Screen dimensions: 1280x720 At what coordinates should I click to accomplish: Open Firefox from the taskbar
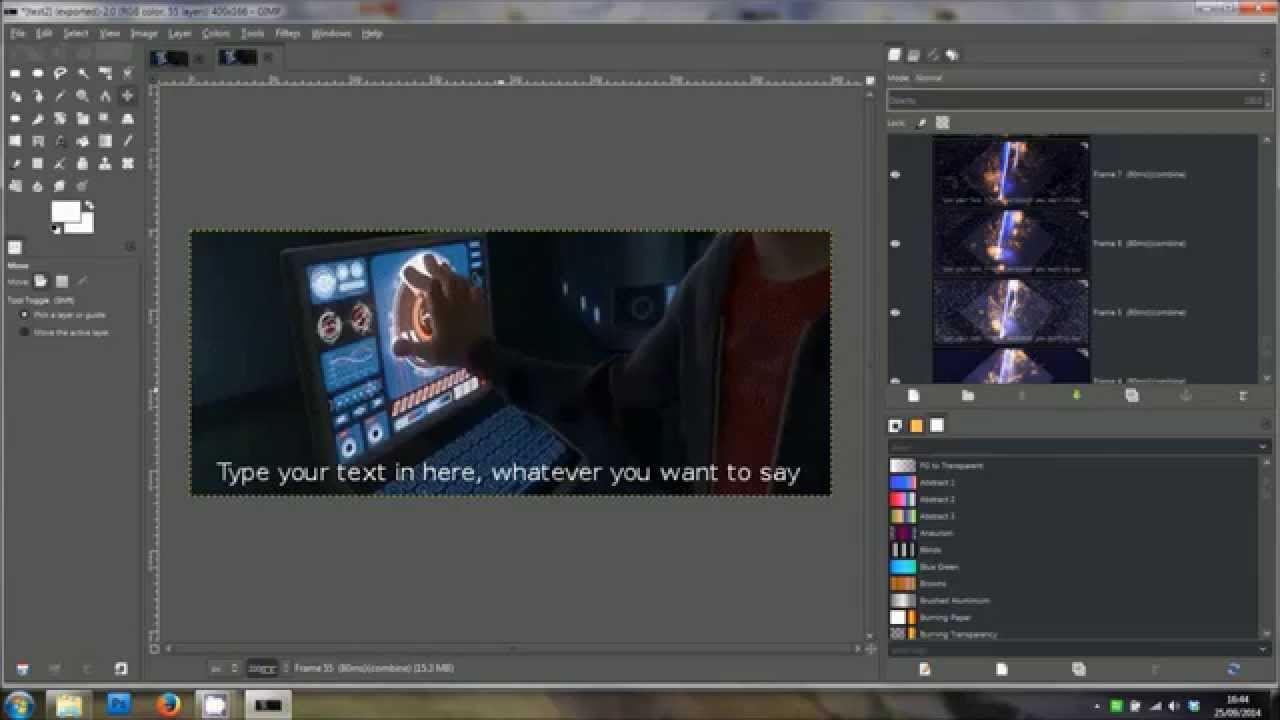(168, 705)
